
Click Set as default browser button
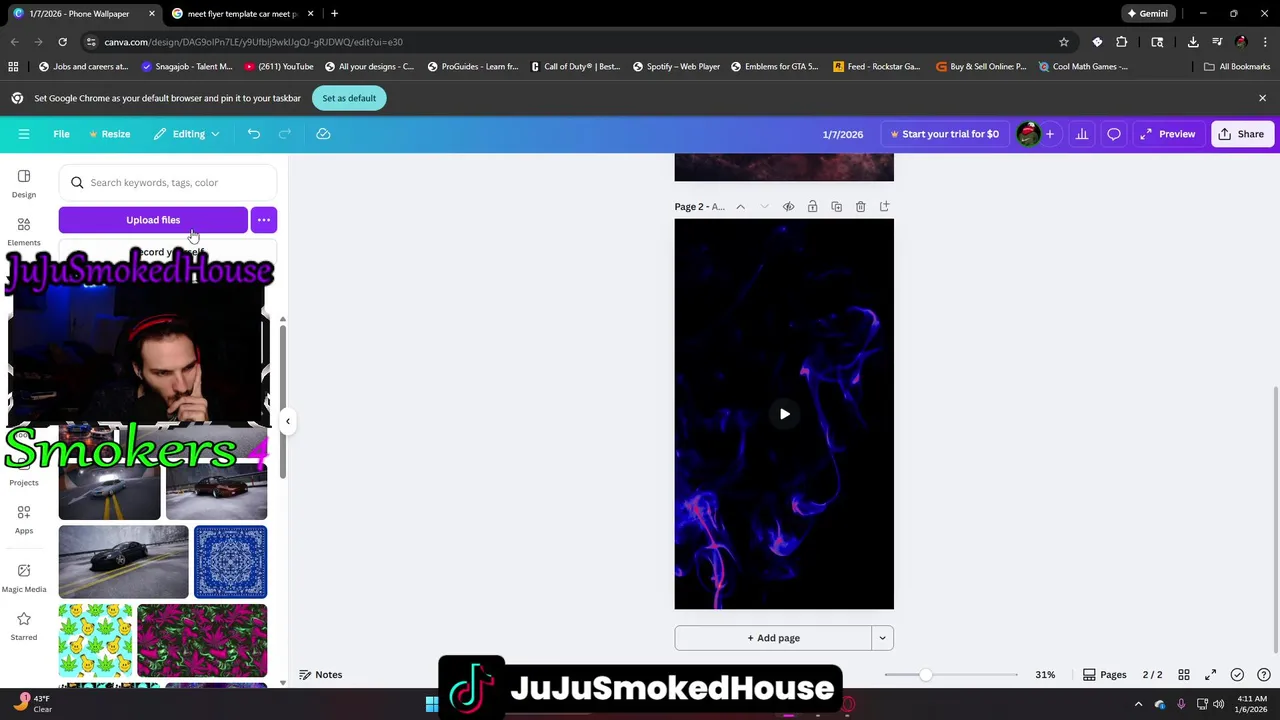tap(349, 98)
